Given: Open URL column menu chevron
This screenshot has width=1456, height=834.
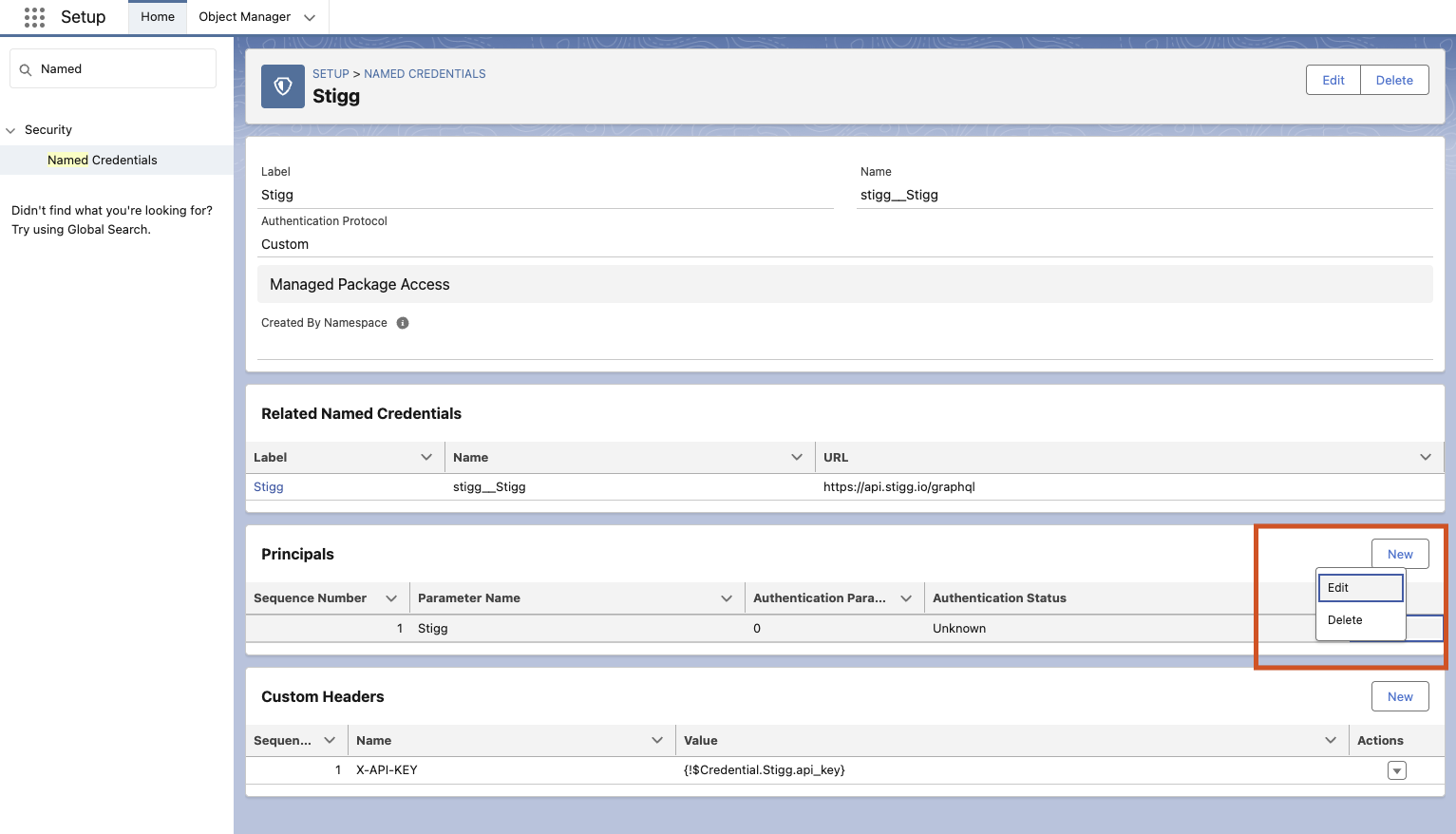Looking at the screenshot, I should point(1426,458).
